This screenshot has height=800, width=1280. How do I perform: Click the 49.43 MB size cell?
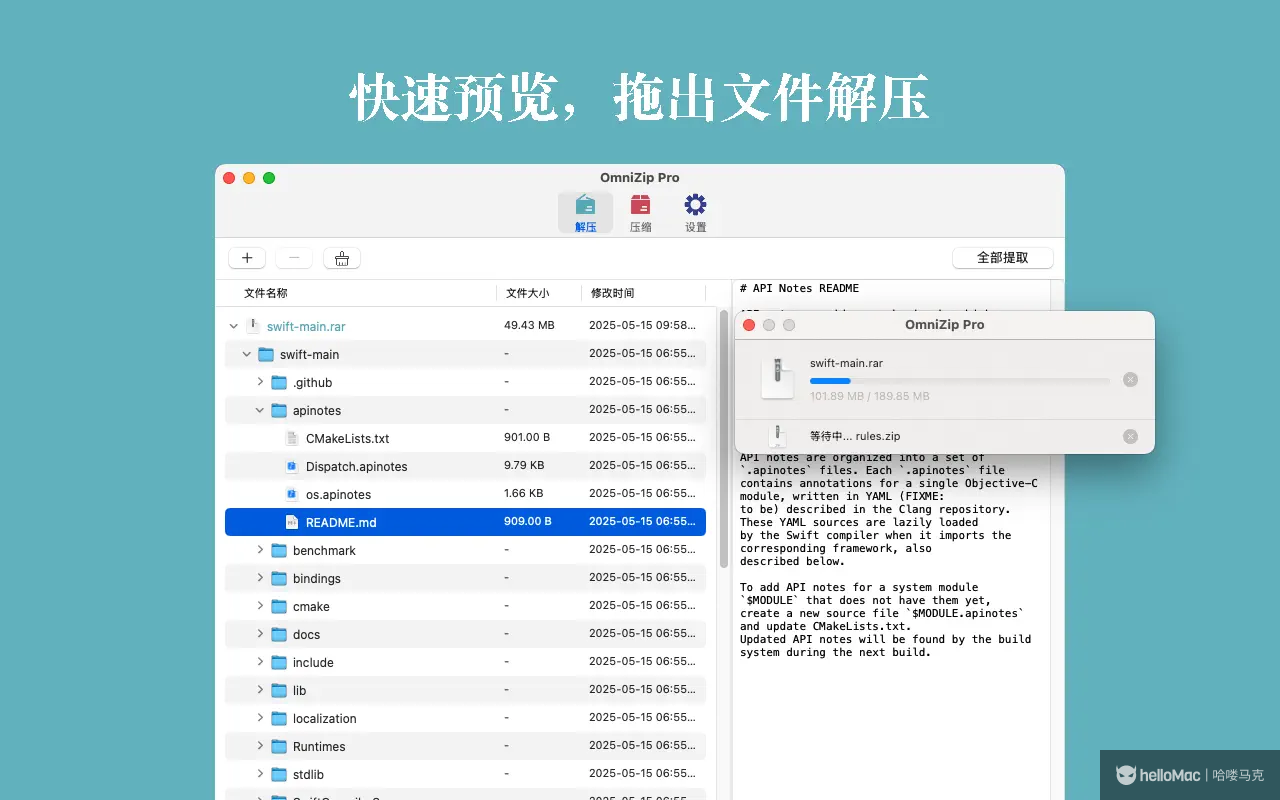pyautogui.click(x=529, y=325)
